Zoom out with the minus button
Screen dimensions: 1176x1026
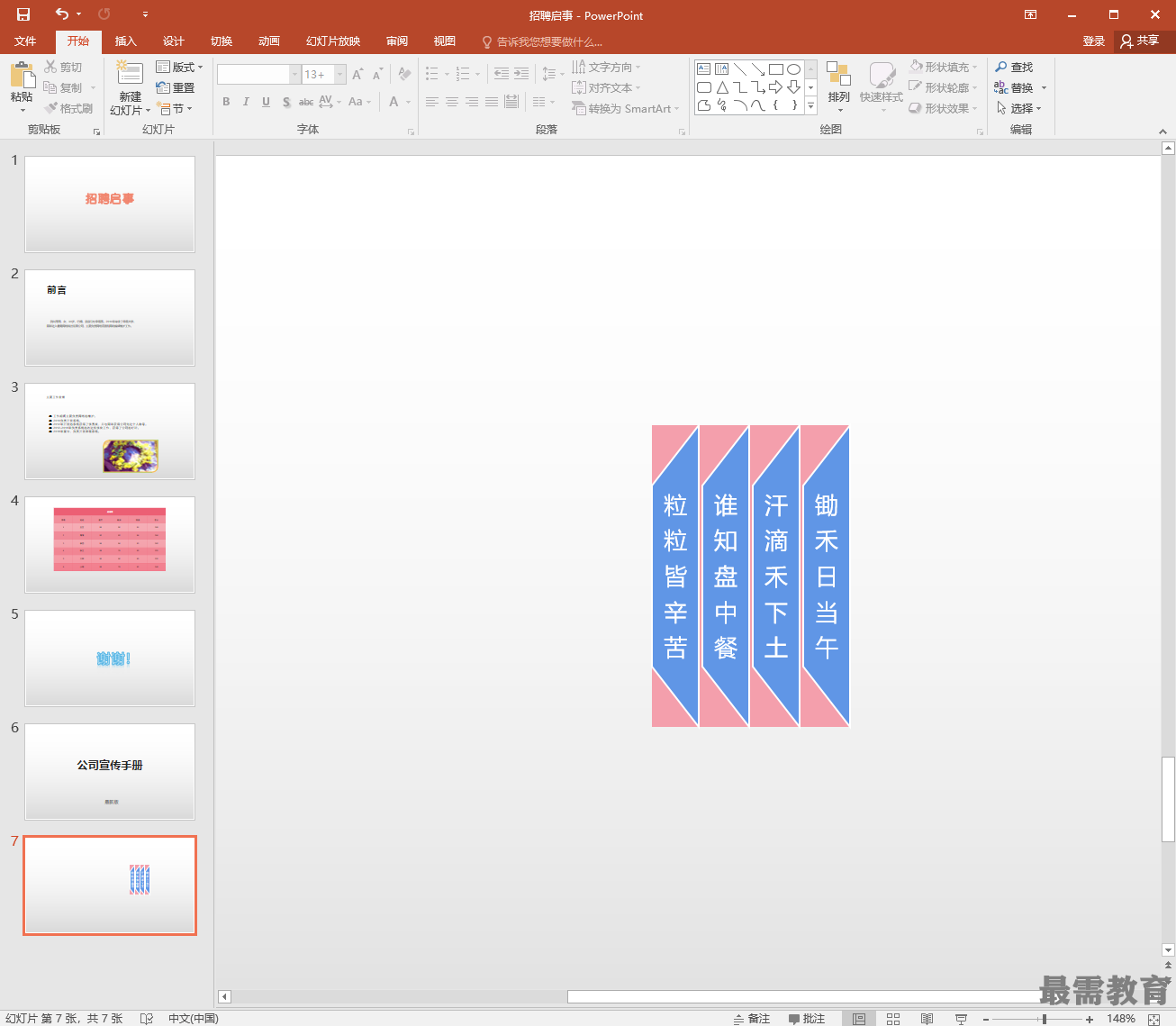coord(986,1019)
